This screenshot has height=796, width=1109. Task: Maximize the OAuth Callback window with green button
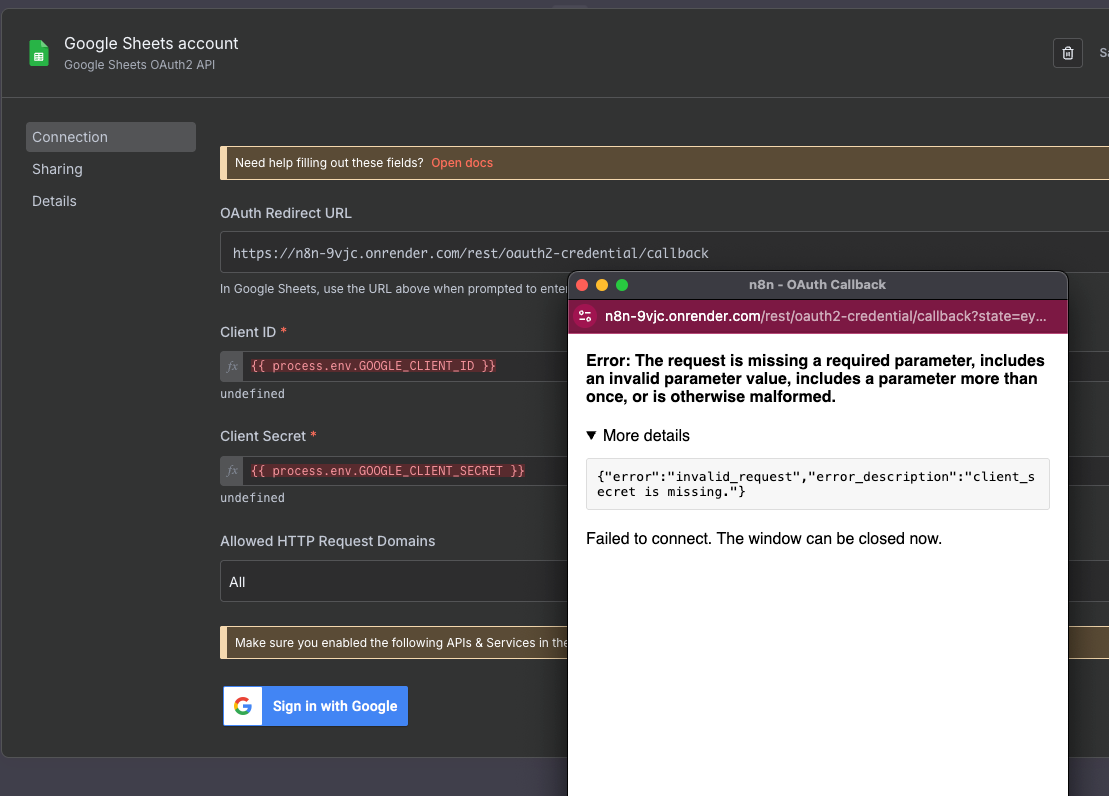tap(621, 285)
